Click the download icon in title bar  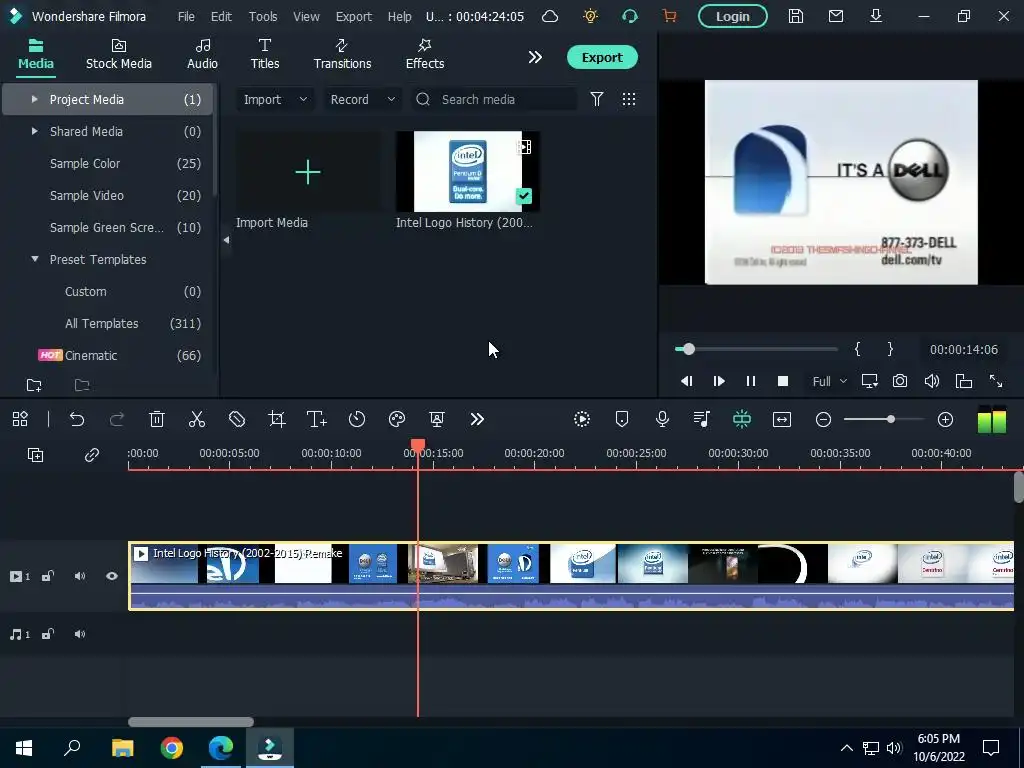876,16
